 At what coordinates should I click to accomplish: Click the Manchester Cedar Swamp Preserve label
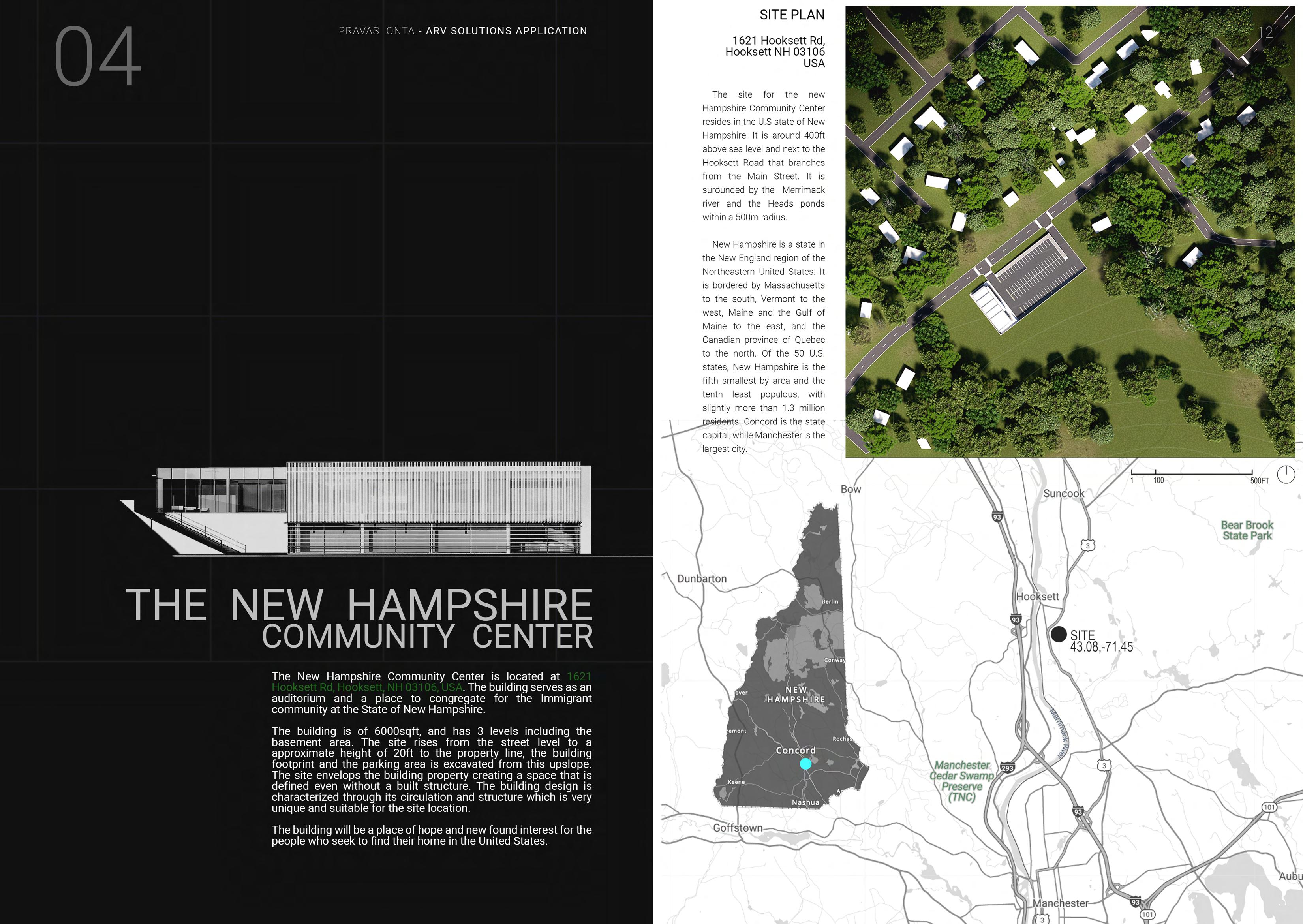pyautogui.click(x=961, y=781)
